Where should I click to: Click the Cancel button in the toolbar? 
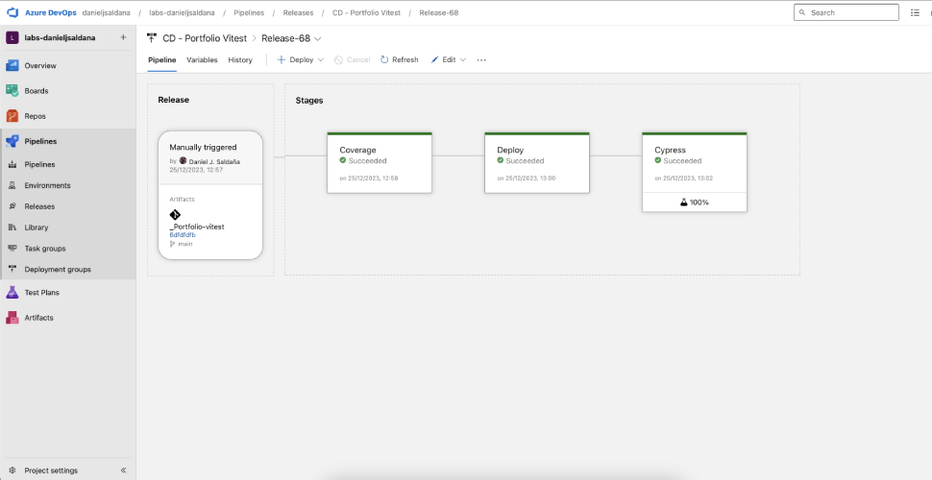352,60
